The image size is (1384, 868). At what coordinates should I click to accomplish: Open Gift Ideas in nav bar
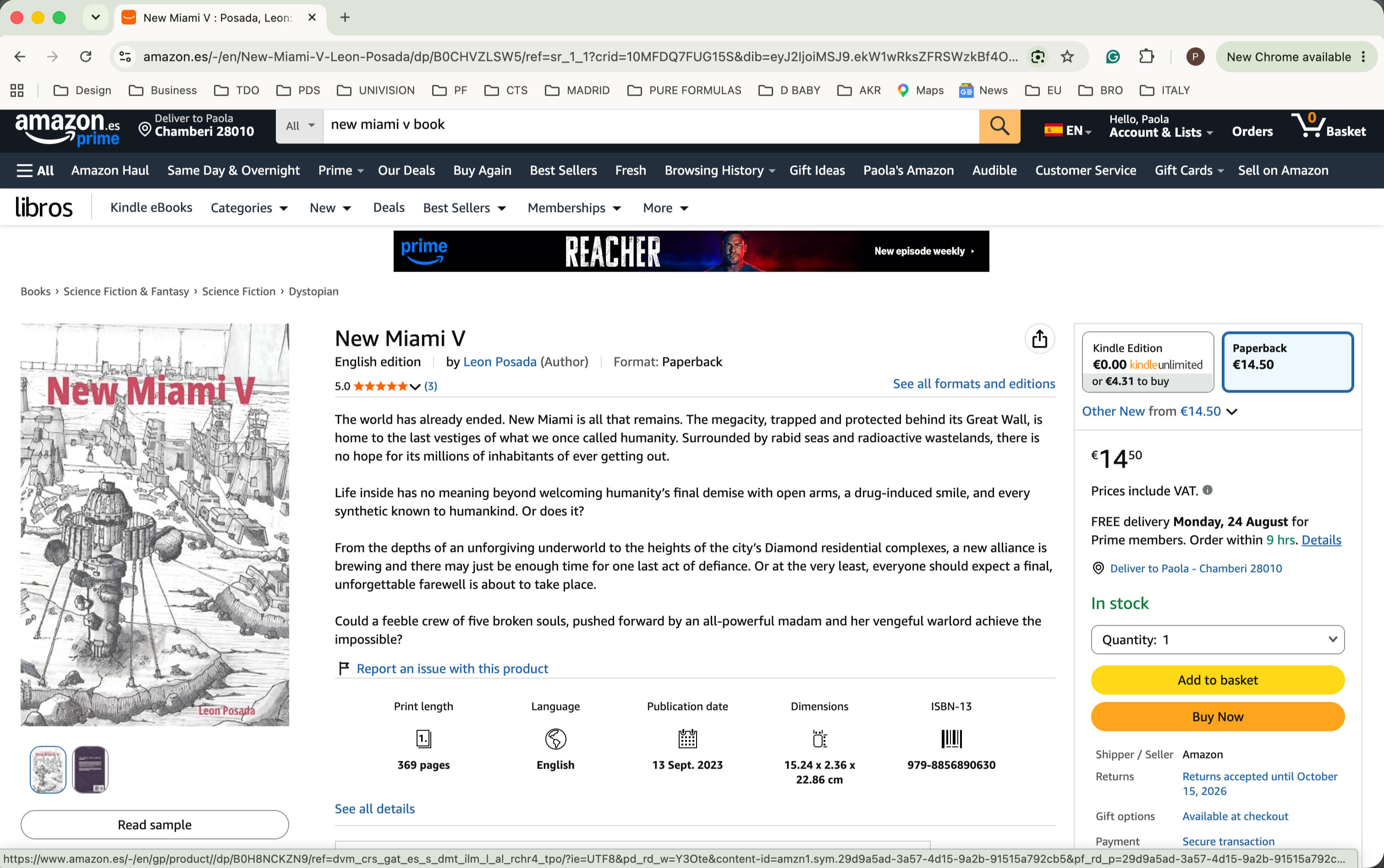[817, 170]
